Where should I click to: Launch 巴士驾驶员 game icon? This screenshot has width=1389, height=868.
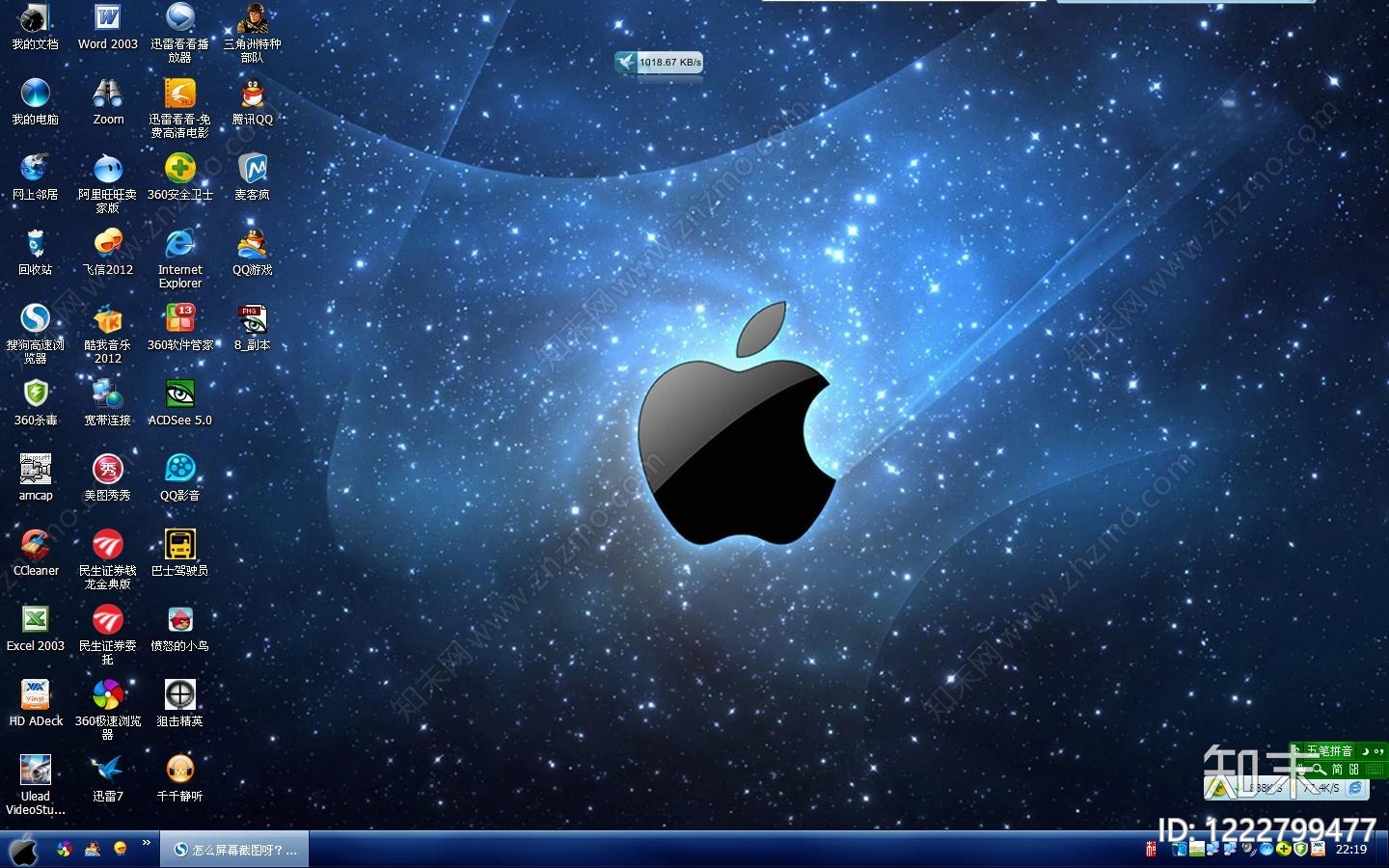click(179, 554)
